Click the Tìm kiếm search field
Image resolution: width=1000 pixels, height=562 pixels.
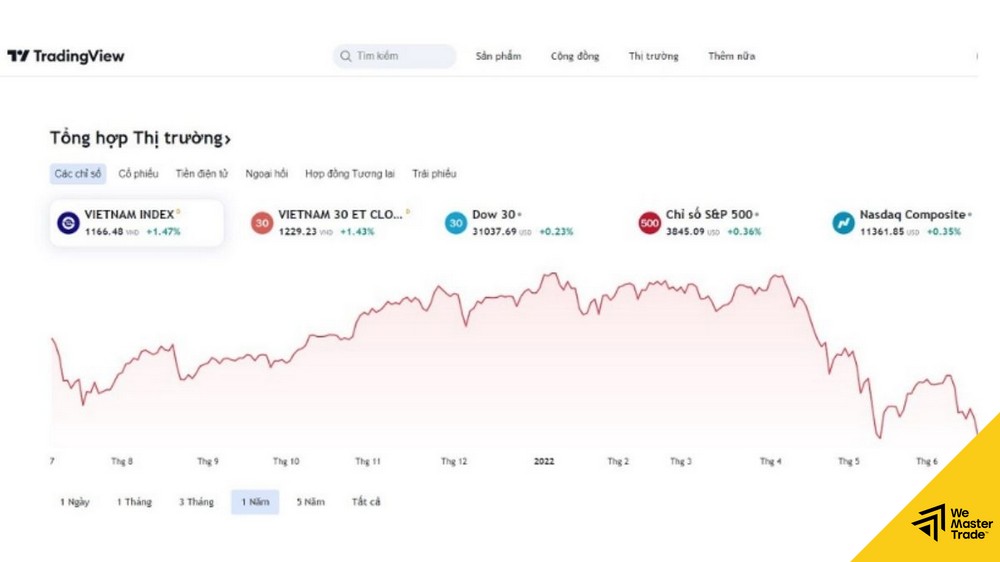point(400,56)
